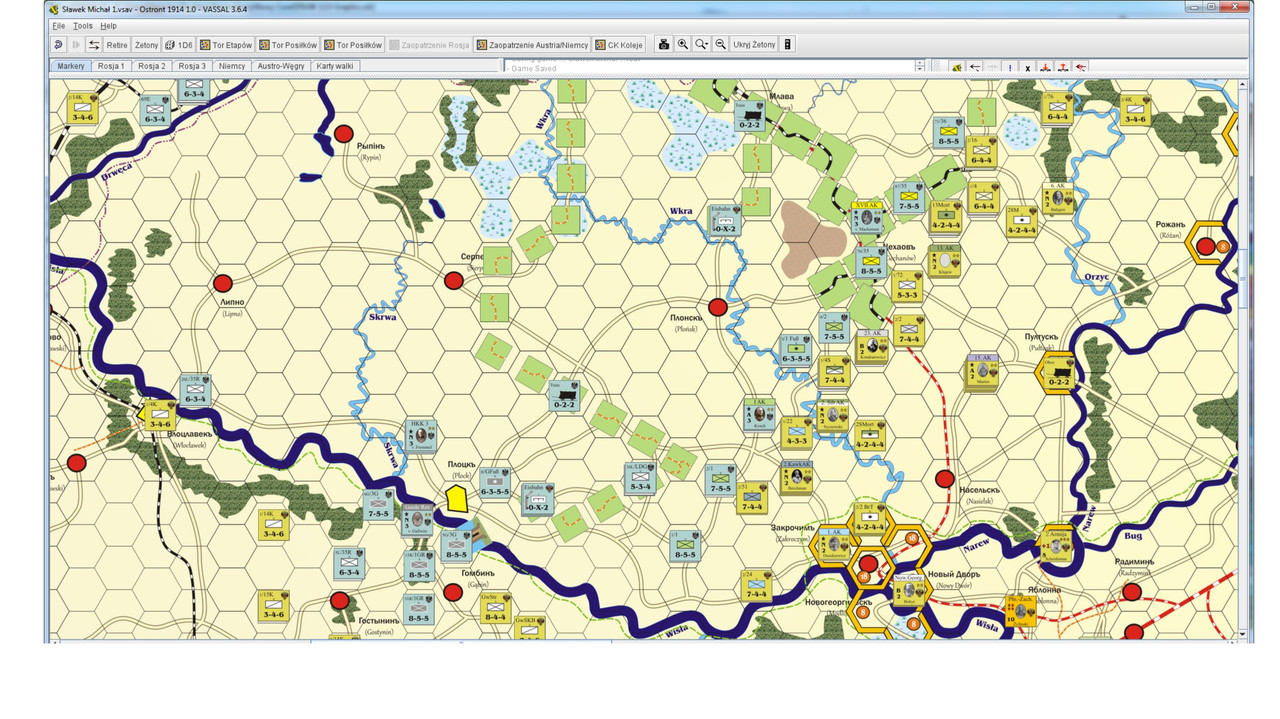The height and width of the screenshot is (719, 1280).
Task: Select the 3-4-6 counter at Włocławek
Action: coord(160,415)
